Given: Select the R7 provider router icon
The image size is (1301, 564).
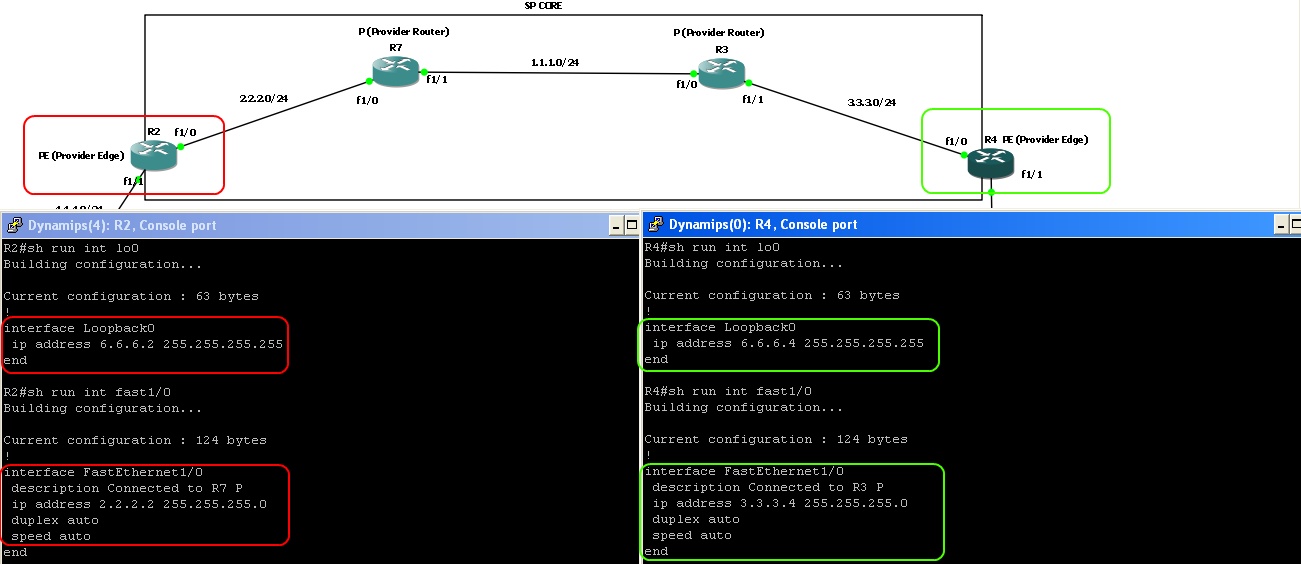Looking at the screenshot, I should point(396,71).
